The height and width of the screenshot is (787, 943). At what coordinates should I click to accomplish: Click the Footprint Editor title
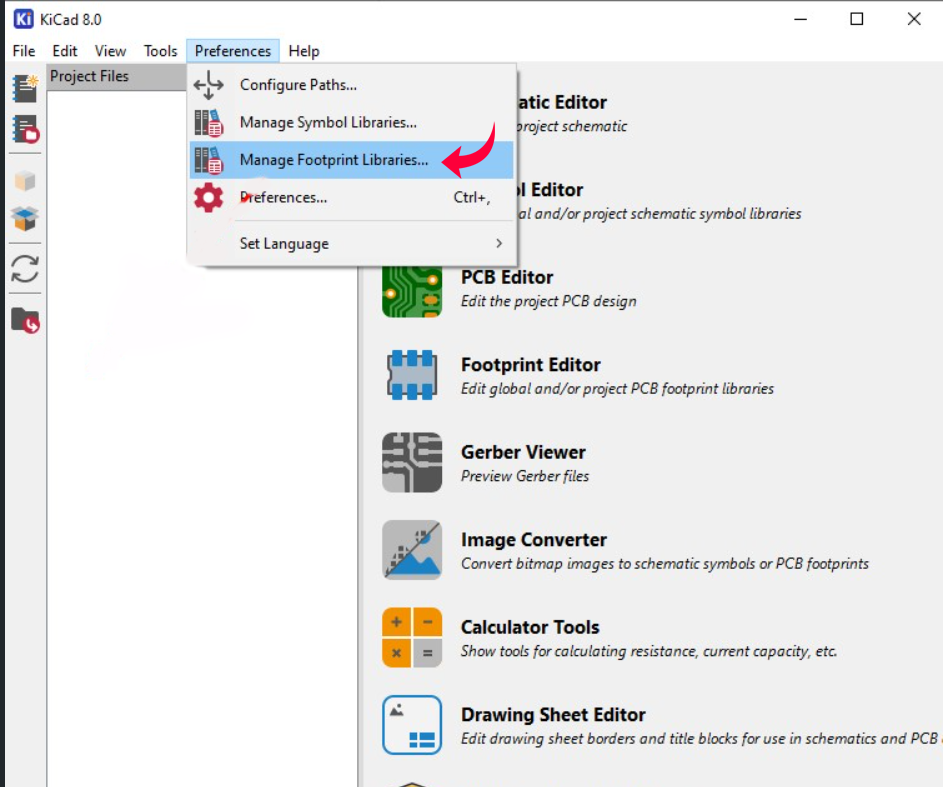(x=530, y=365)
